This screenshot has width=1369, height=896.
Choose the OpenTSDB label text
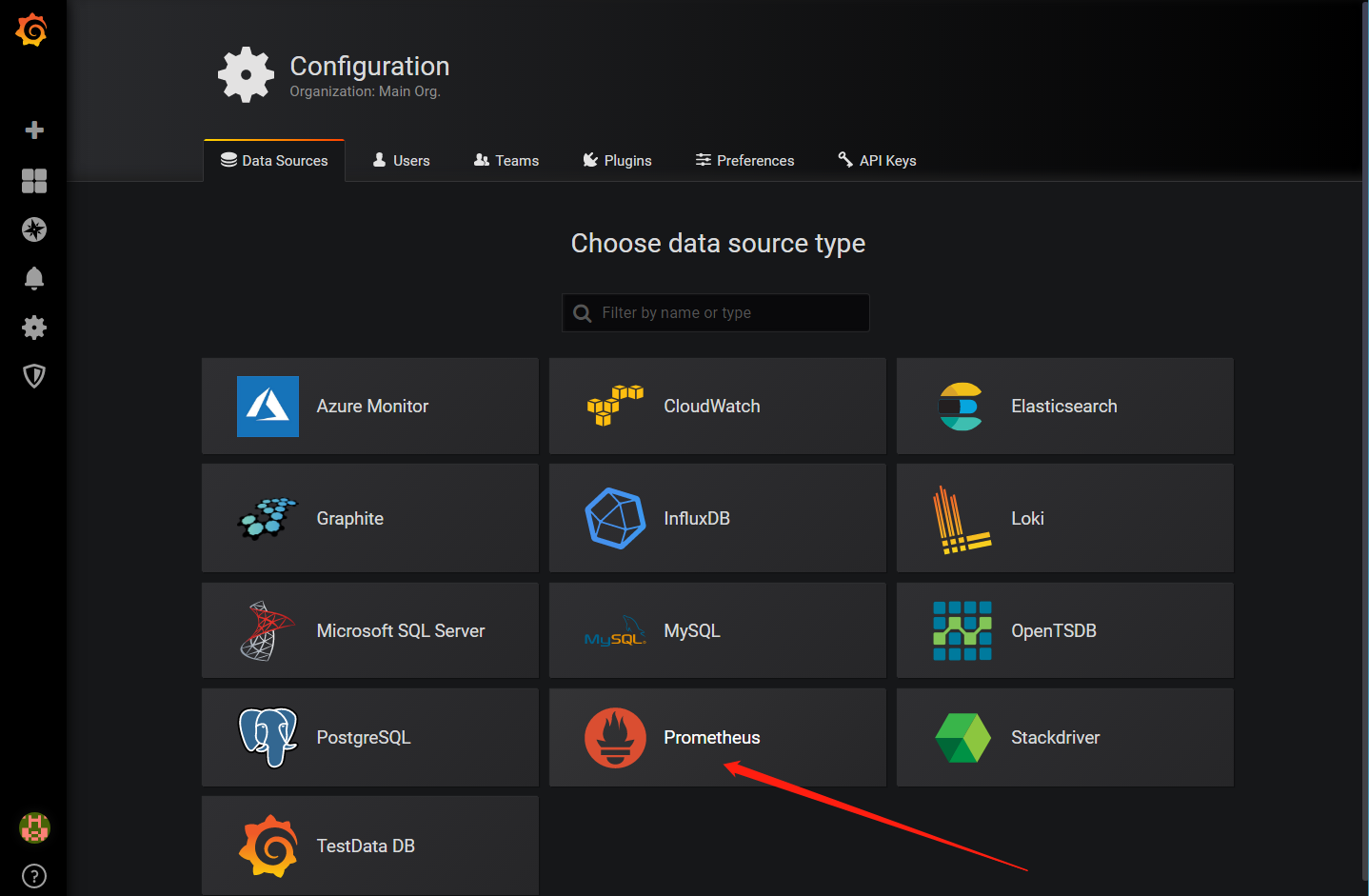tap(1054, 631)
